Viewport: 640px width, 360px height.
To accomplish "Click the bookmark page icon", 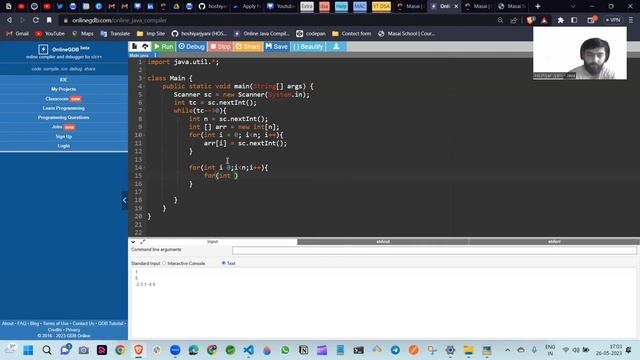I will [49, 20].
